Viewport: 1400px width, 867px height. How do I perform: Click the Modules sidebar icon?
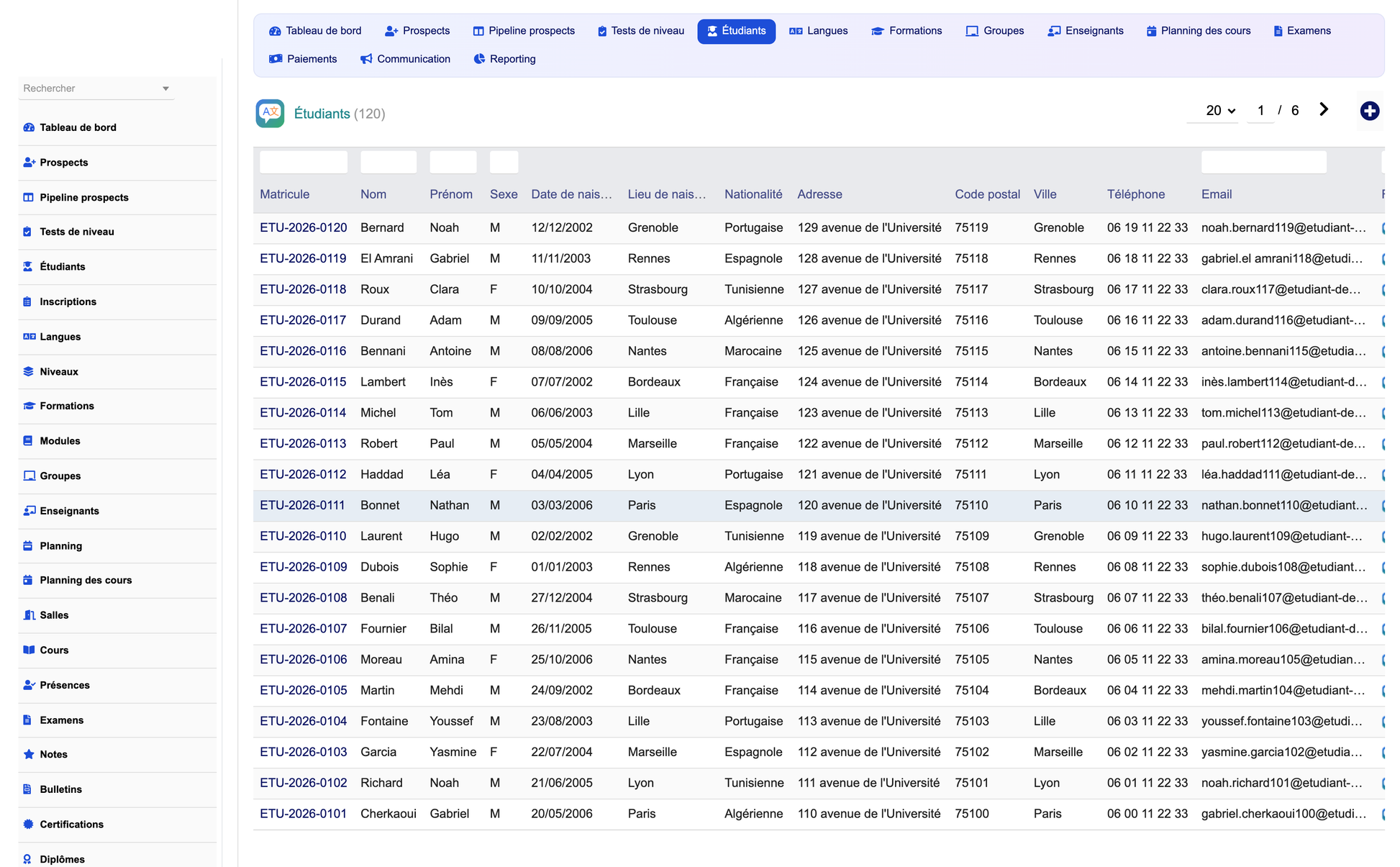(x=28, y=441)
